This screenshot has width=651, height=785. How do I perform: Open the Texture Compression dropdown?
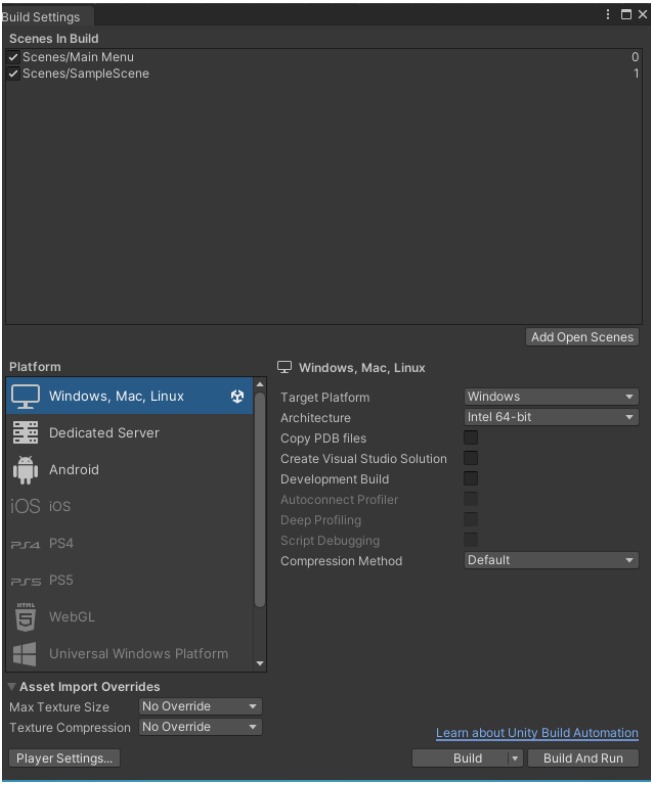pos(200,727)
